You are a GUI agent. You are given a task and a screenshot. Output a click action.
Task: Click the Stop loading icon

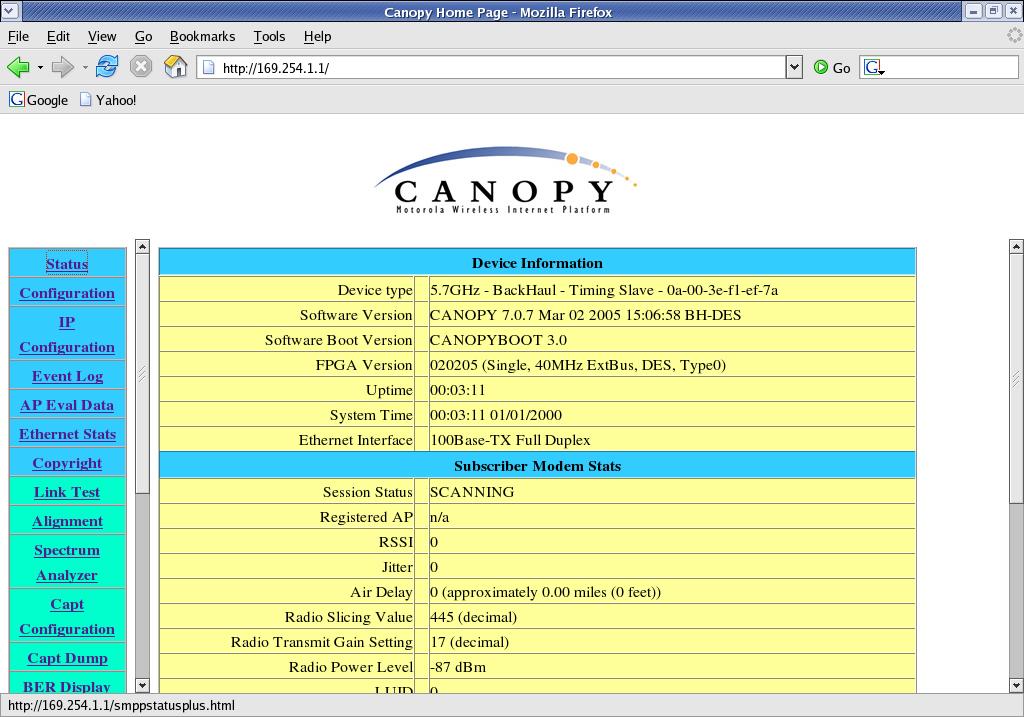[141, 67]
